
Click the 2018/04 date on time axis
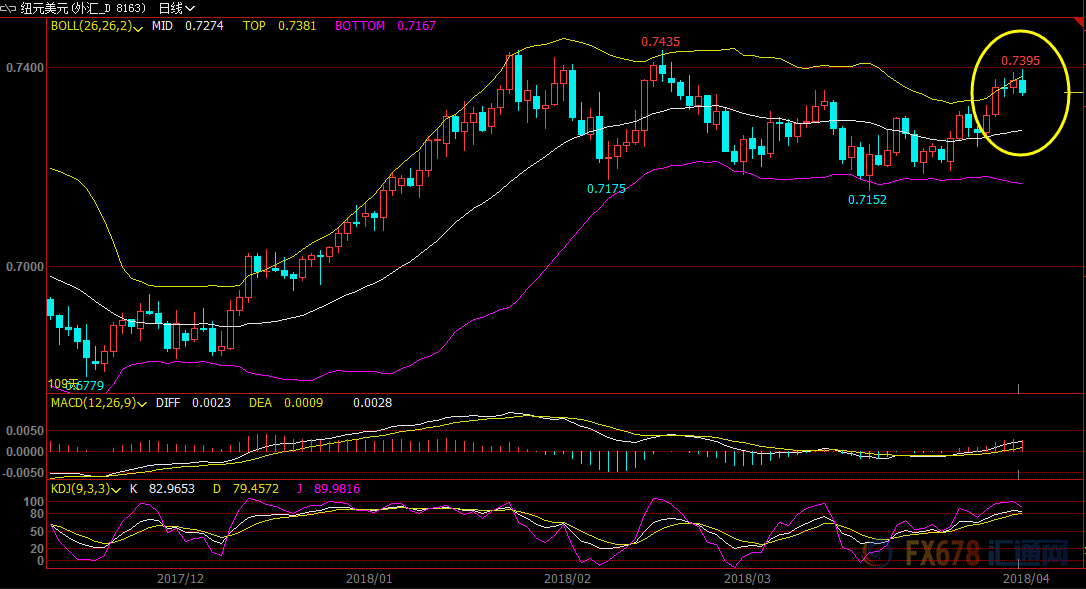tap(1025, 578)
